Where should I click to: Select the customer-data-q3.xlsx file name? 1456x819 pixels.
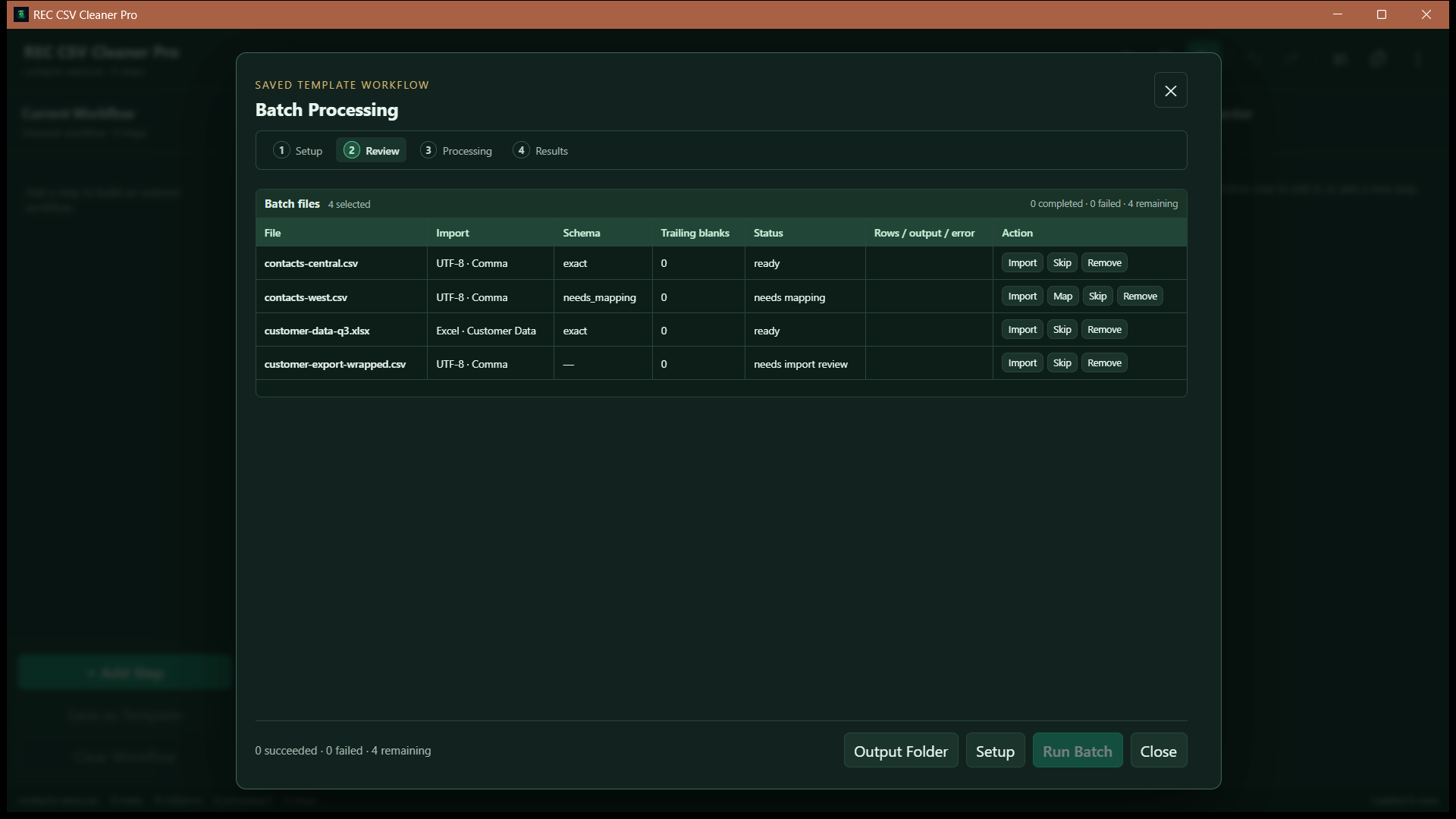pyautogui.click(x=317, y=331)
